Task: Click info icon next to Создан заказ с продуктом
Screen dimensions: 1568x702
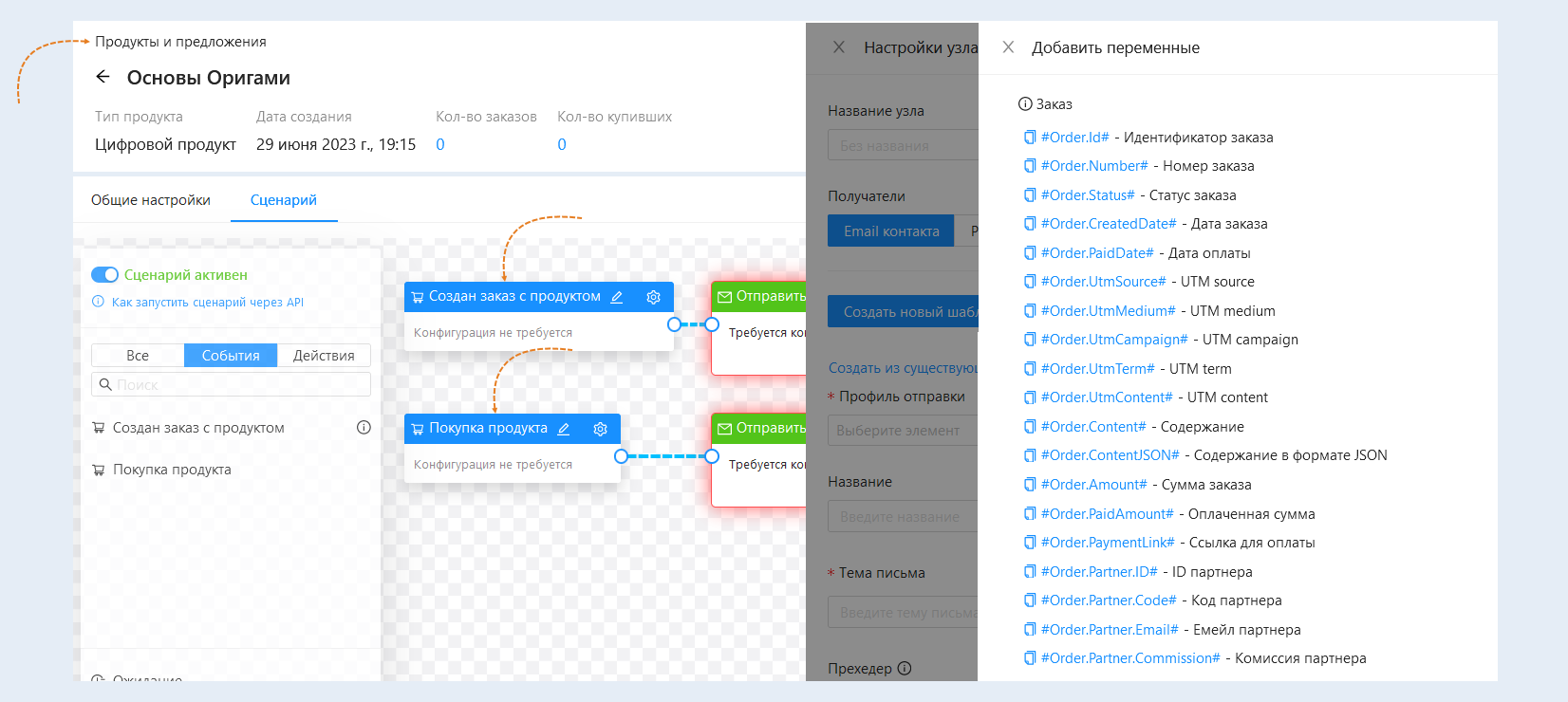Action: point(364,428)
